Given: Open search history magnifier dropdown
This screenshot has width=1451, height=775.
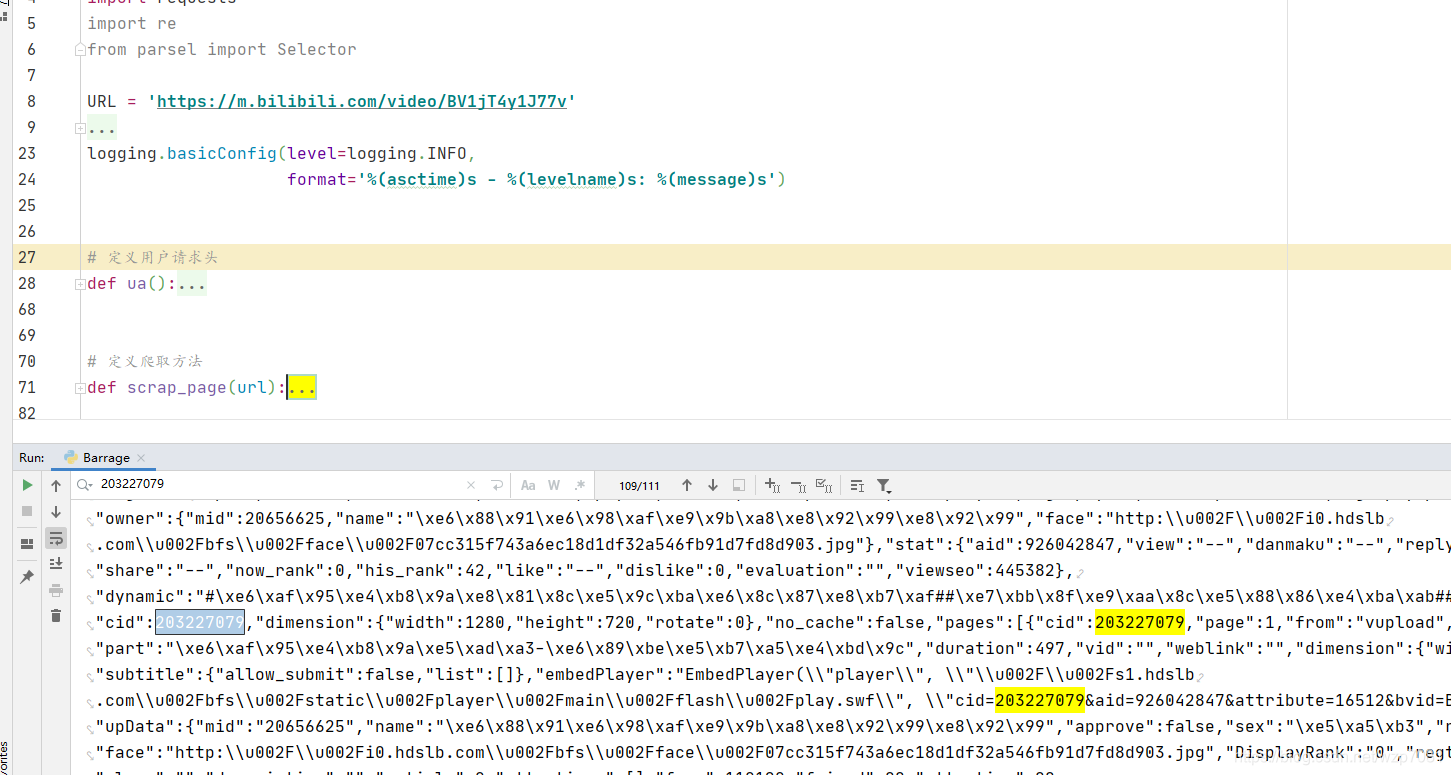Looking at the screenshot, I should (85, 485).
